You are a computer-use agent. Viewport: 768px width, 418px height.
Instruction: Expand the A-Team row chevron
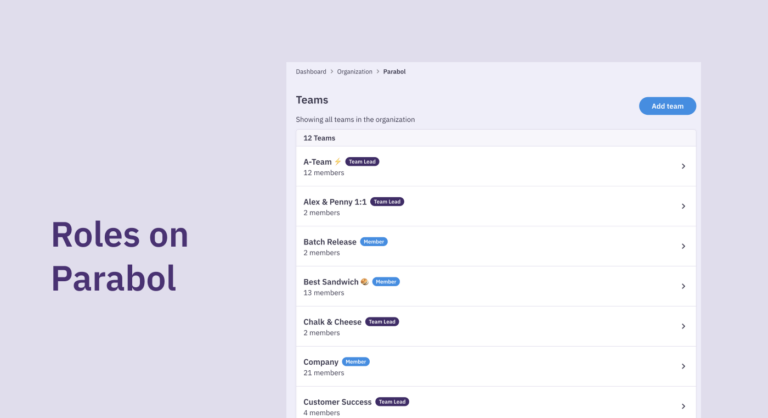click(683, 166)
